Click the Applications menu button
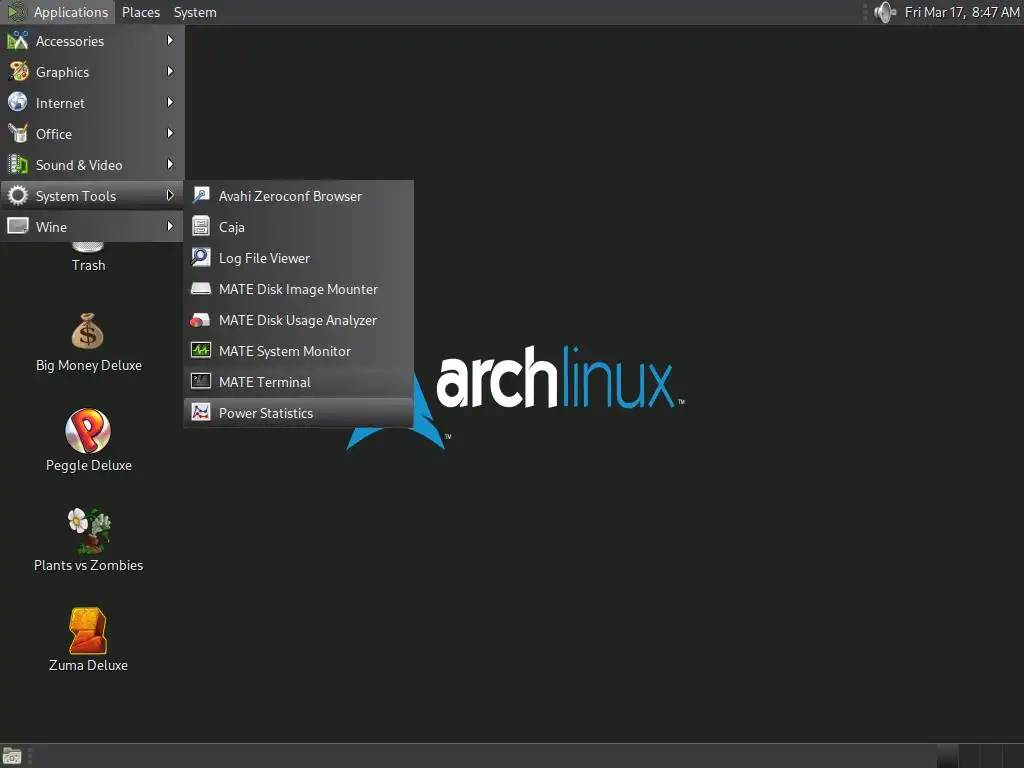The image size is (1024, 768). (x=57, y=12)
